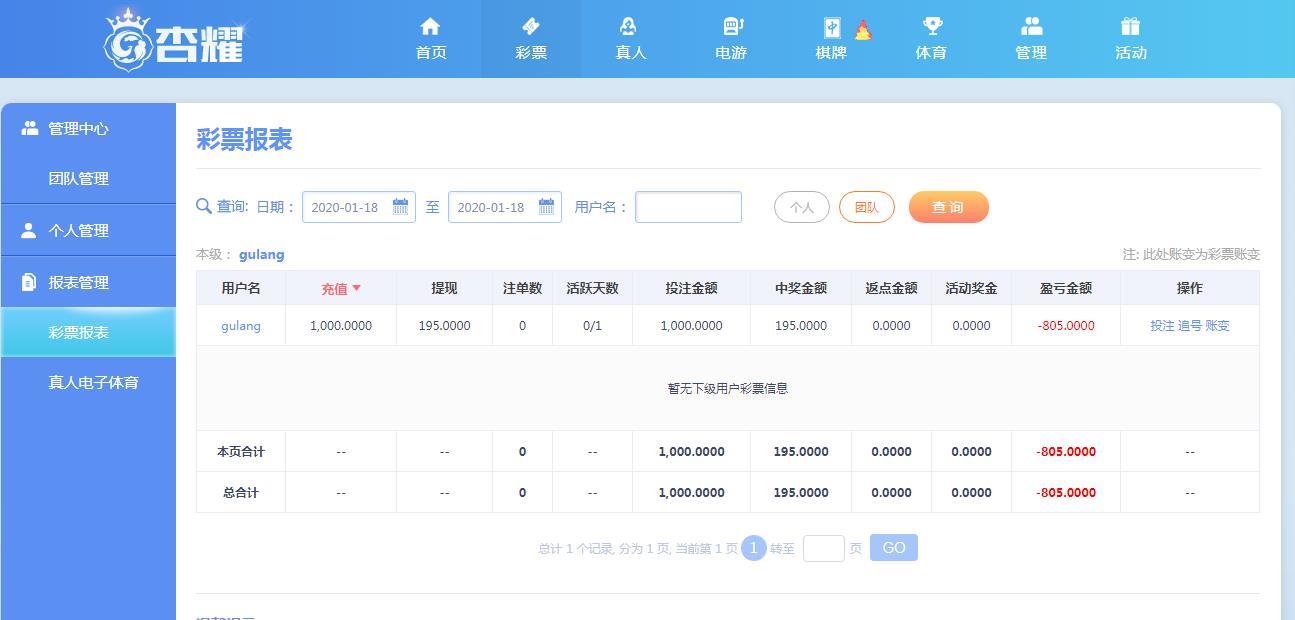This screenshot has width=1295, height=620.
Task: Click the 暂无下级用户彩票信息 message
Action: coord(728,388)
